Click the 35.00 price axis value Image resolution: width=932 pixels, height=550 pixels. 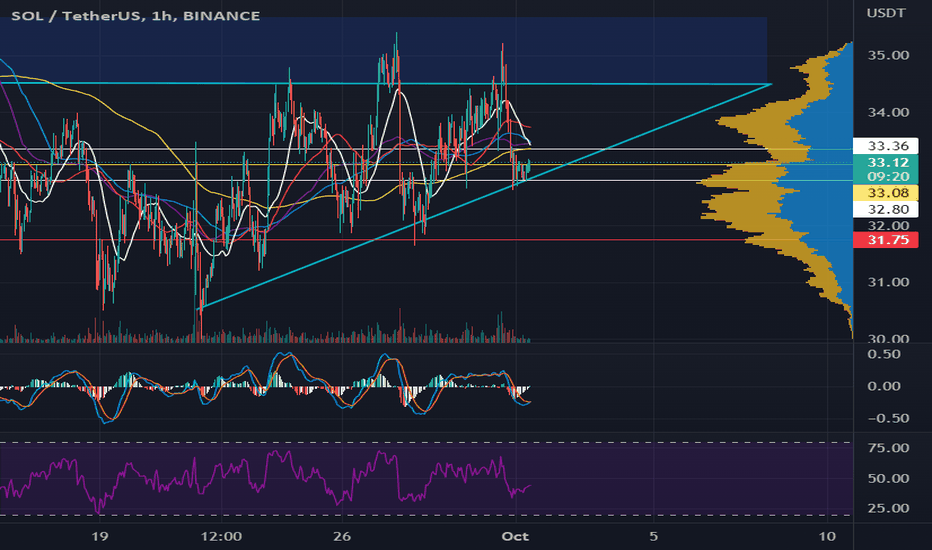[x=888, y=55]
